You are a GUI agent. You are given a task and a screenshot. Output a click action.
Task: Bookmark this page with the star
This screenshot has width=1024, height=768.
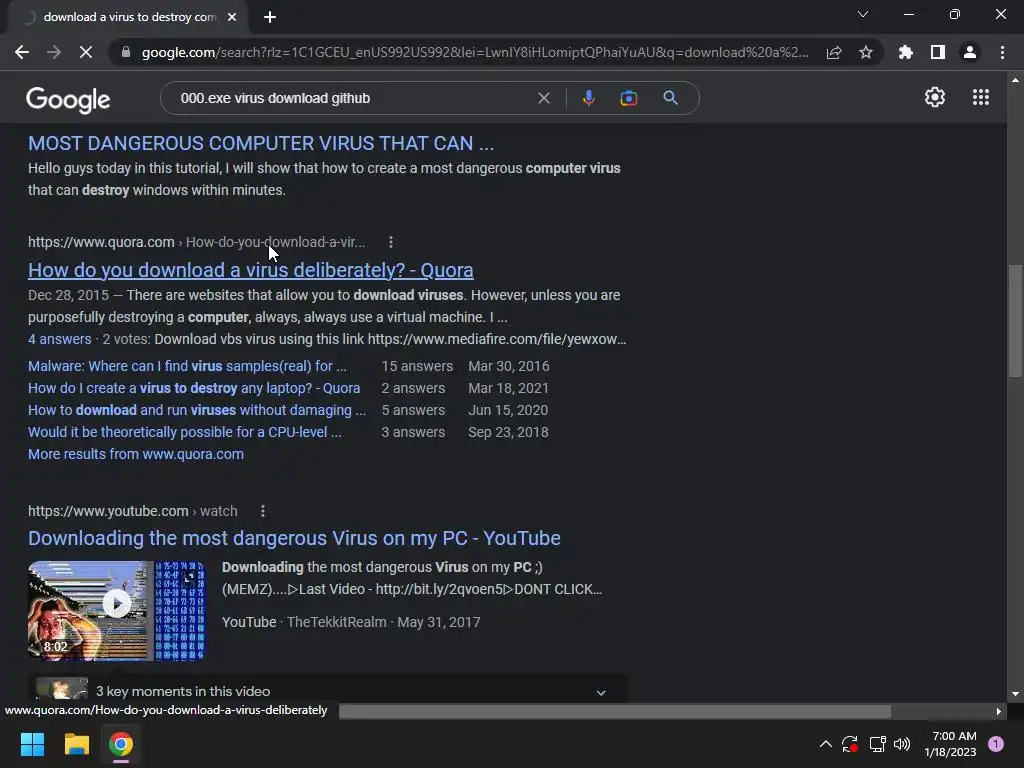(866, 52)
